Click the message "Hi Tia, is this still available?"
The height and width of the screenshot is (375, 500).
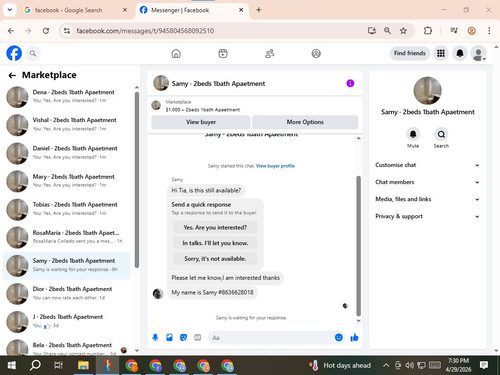pyautogui.click(x=206, y=190)
